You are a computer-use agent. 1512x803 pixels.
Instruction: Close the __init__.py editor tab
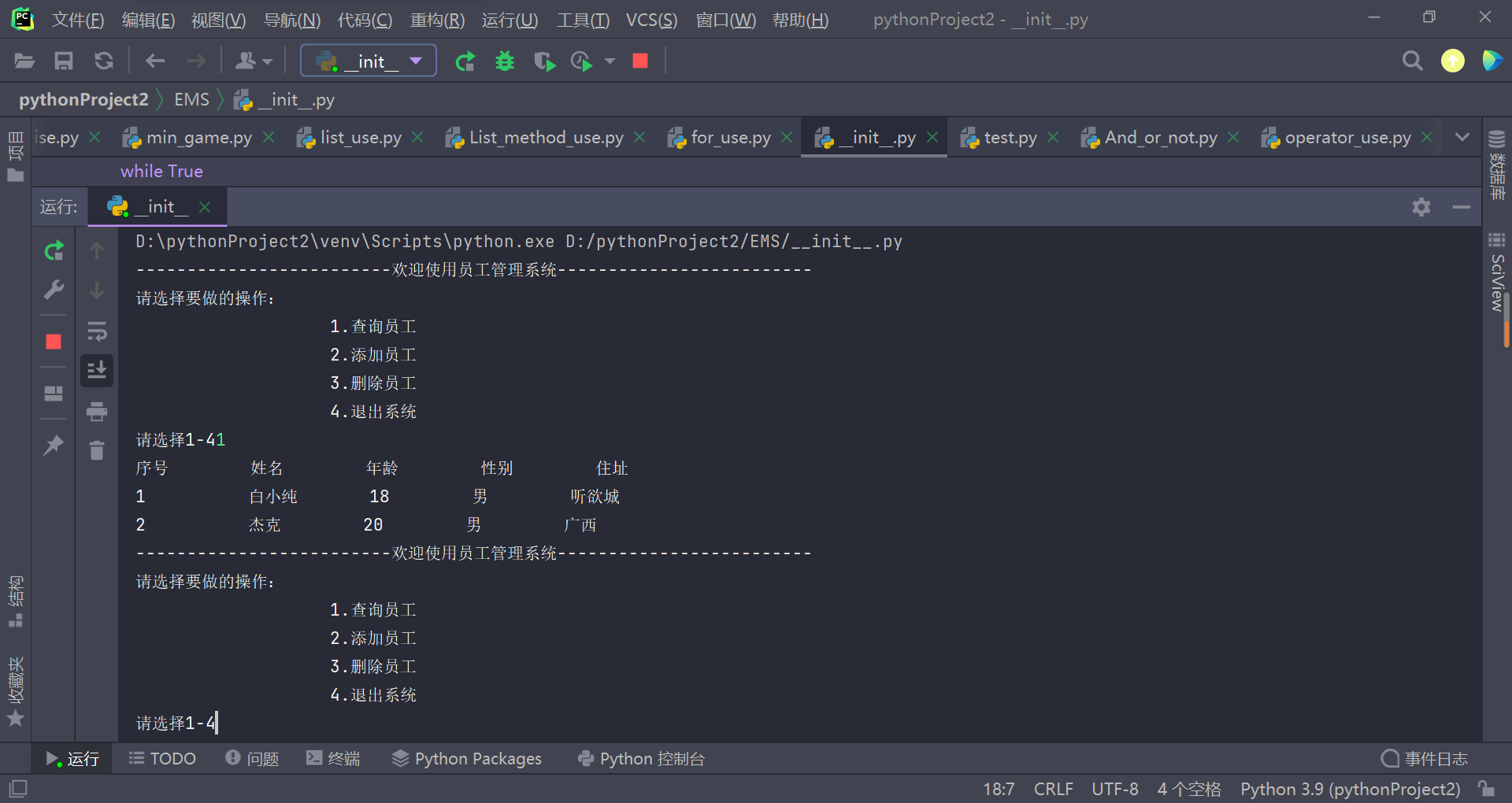tap(932, 138)
